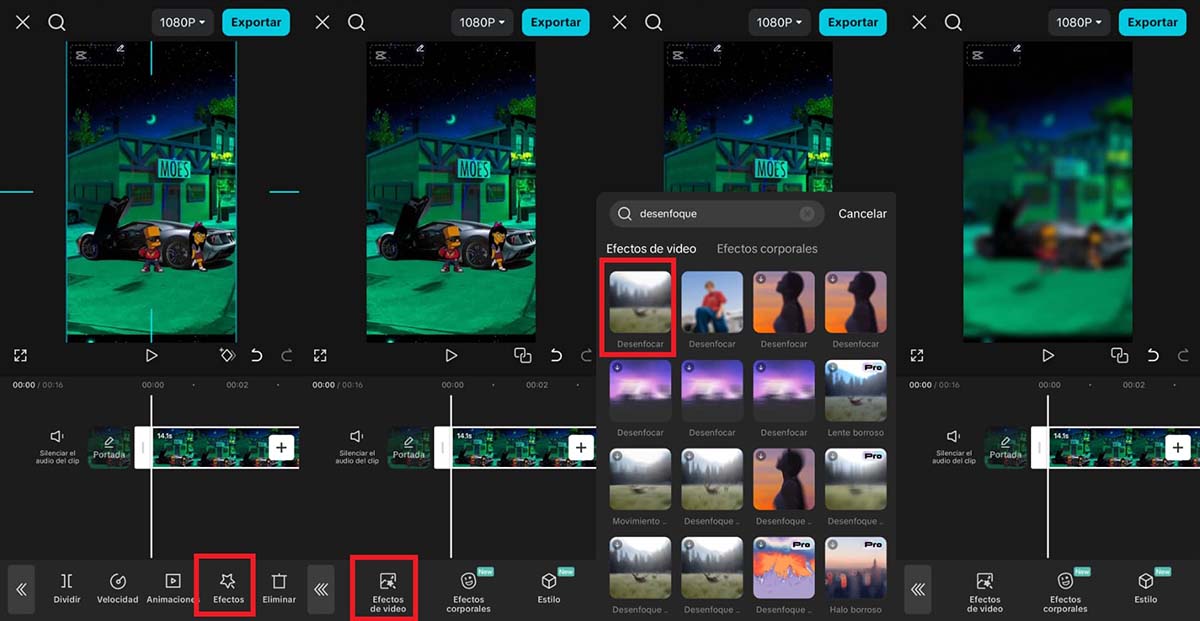Choose the red-outlined Desenfocar effect thumbnail

coord(640,305)
